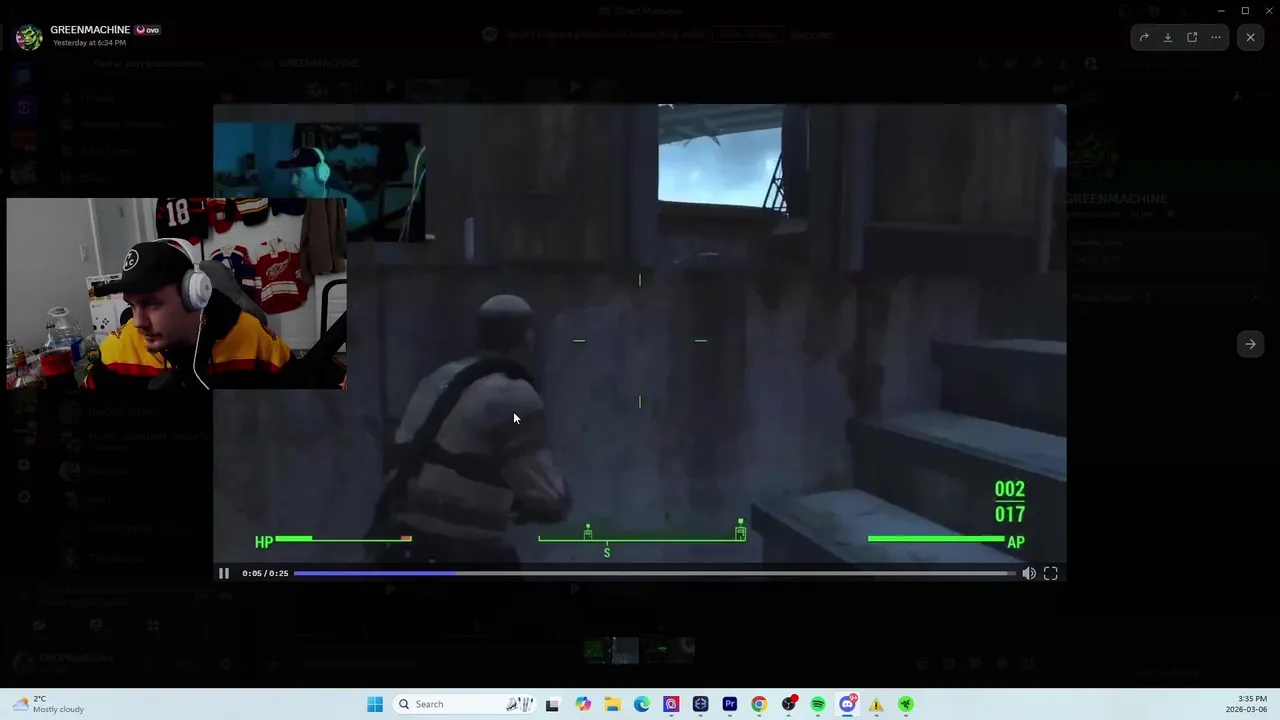Select the third thumbnail in media strip
This screenshot has width=1280, height=720.
pos(654,650)
